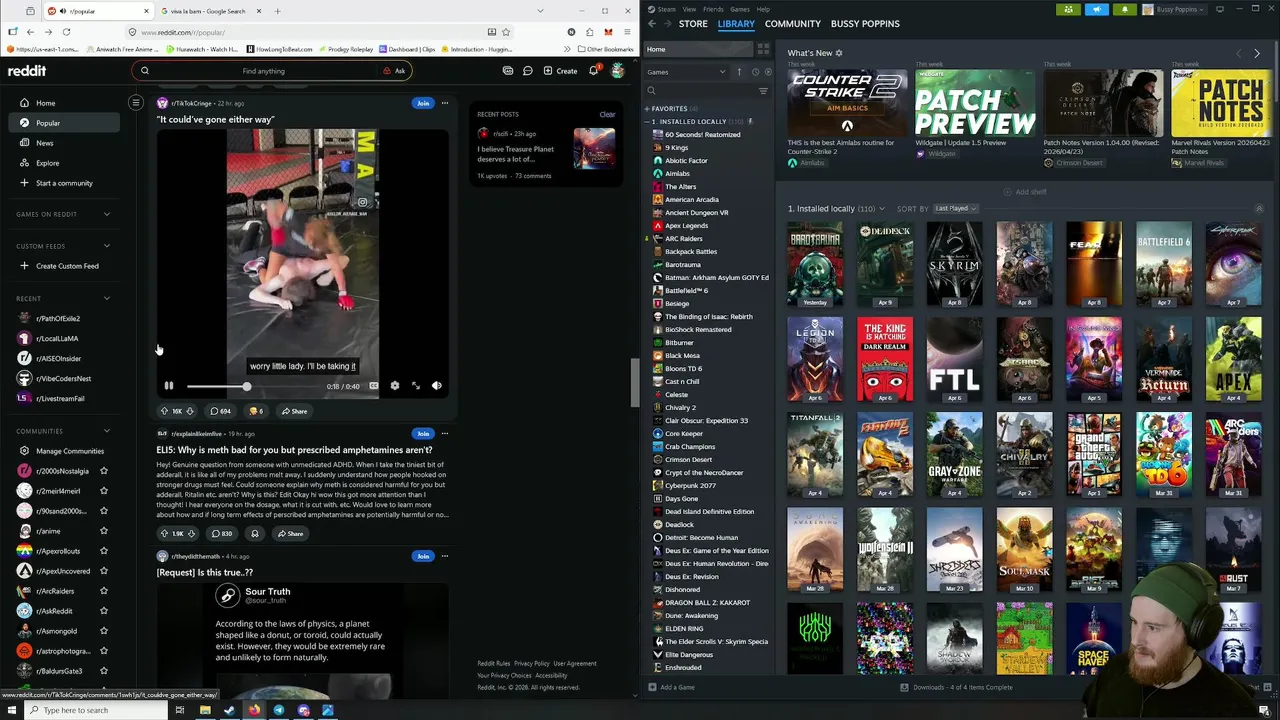Open Reddit chat icon in header
This screenshot has width=1280, height=720.
tap(527, 71)
